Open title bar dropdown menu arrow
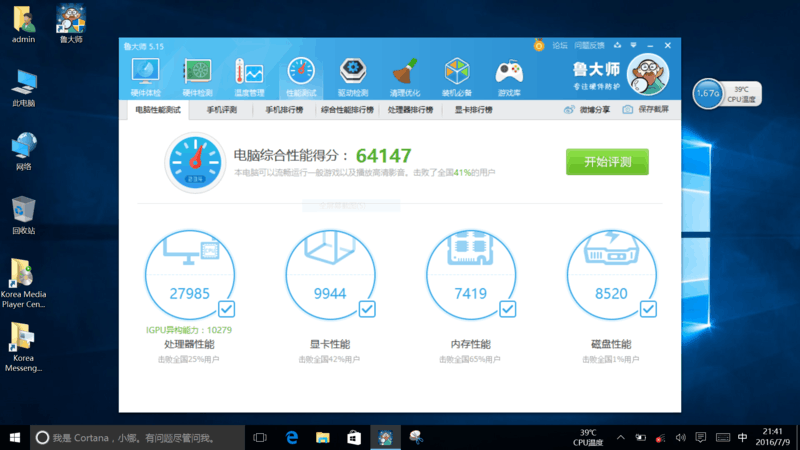The image size is (800, 450). point(633,45)
